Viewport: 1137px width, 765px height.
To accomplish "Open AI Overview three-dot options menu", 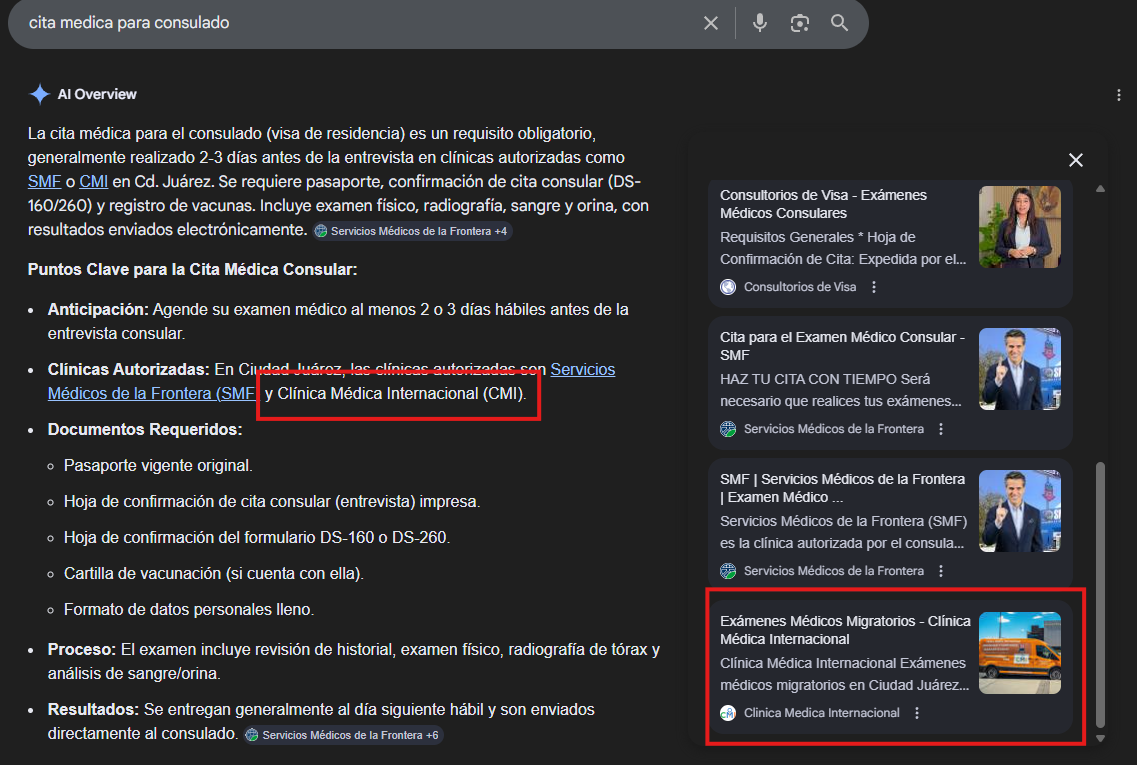I will pyautogui.click(x=1119, y=95).
